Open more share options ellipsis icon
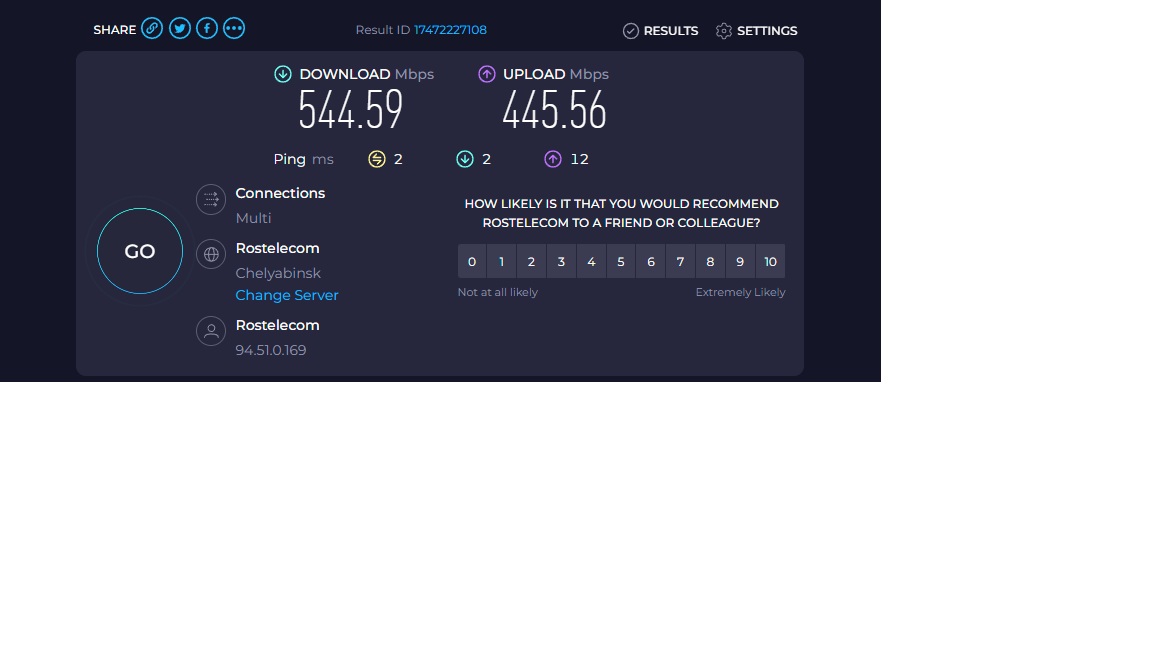 (234, 28)
